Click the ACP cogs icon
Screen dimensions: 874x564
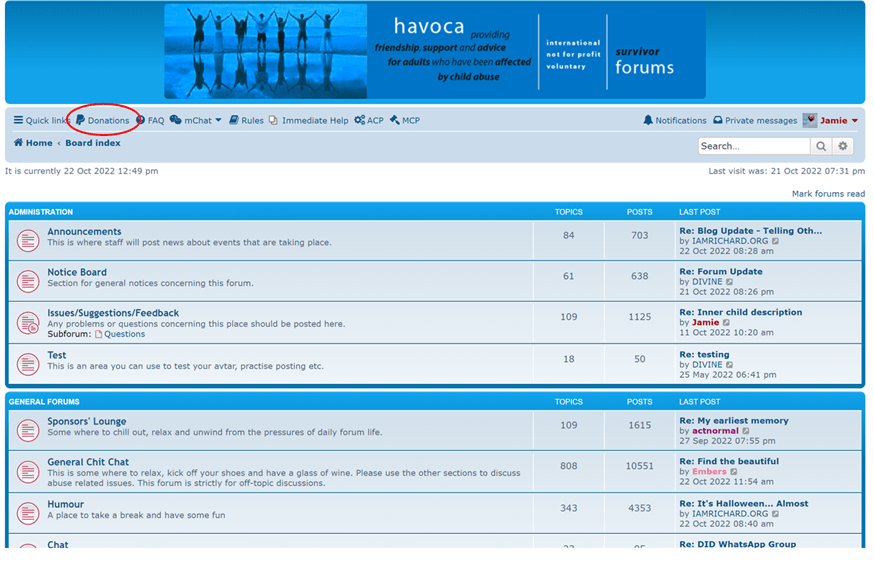coord(360,121)
